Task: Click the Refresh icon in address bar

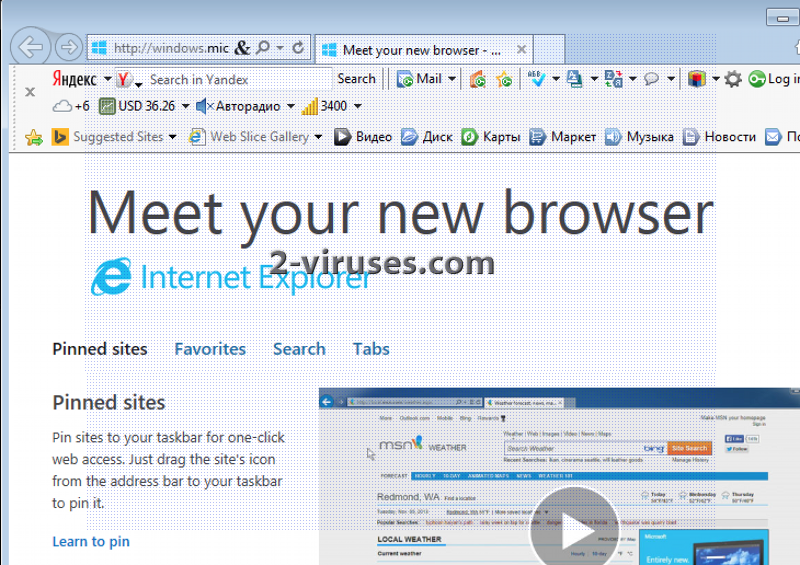Action: tap(298, 48)
